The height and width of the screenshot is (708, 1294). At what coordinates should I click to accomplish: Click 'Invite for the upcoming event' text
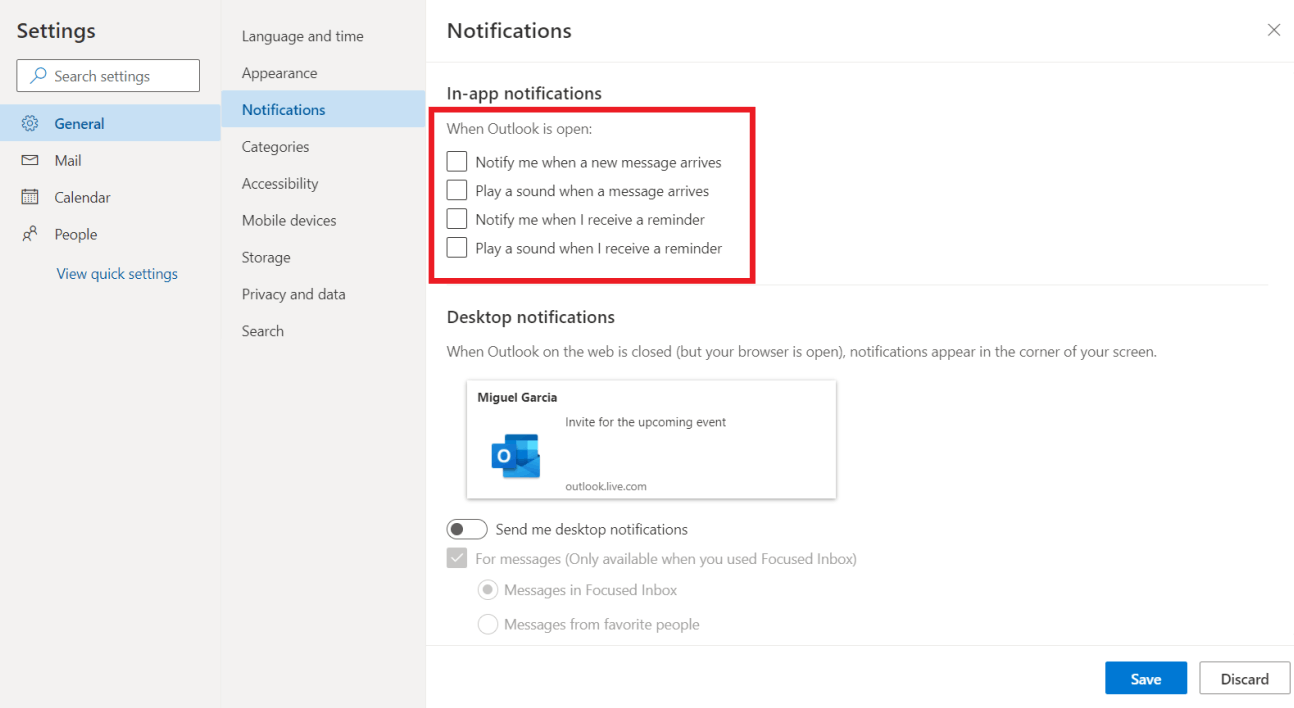(x=646, y=422)
